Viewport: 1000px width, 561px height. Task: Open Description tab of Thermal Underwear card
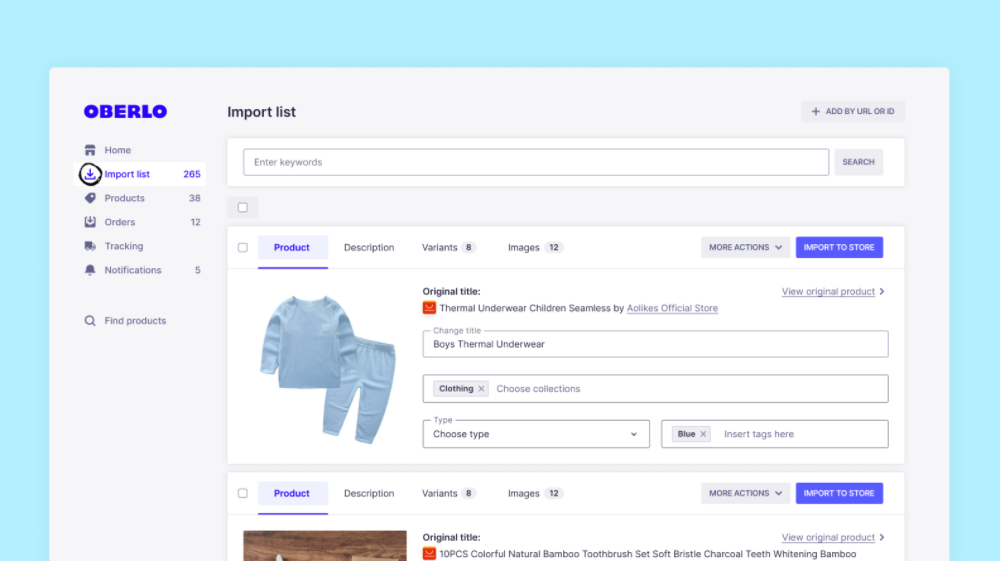coord(369,247)
